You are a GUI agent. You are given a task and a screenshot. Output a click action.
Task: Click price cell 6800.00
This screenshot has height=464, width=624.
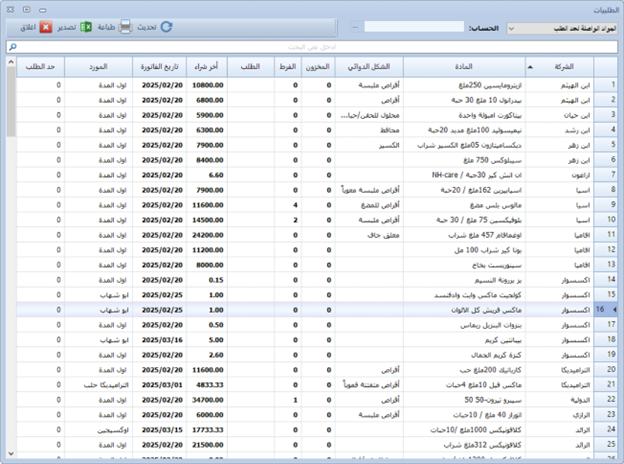(x=207, y=100)
